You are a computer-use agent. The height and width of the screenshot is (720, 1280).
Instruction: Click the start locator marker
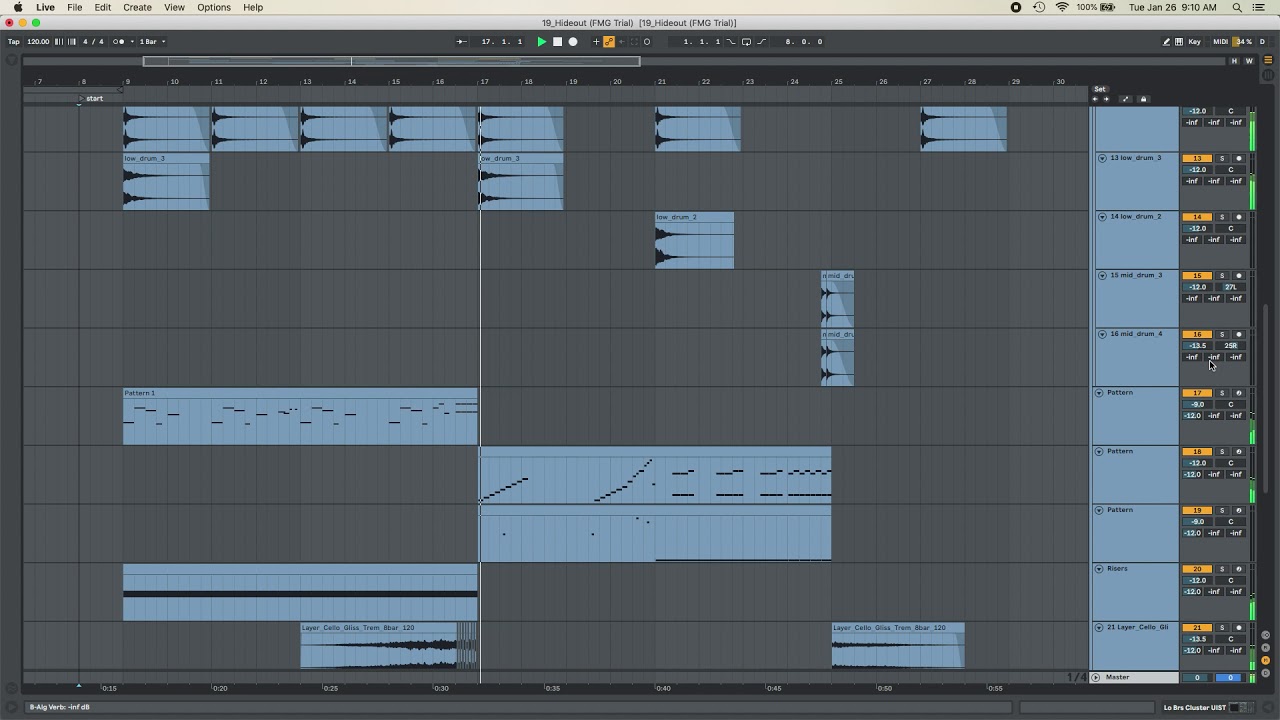tap(91, 98)
